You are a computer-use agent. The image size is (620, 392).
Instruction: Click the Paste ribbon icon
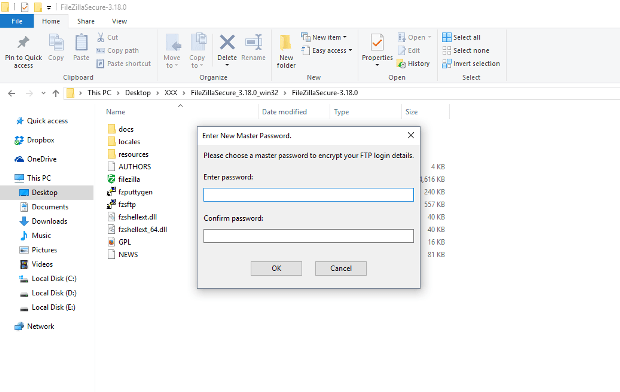(x=81, y=42)
